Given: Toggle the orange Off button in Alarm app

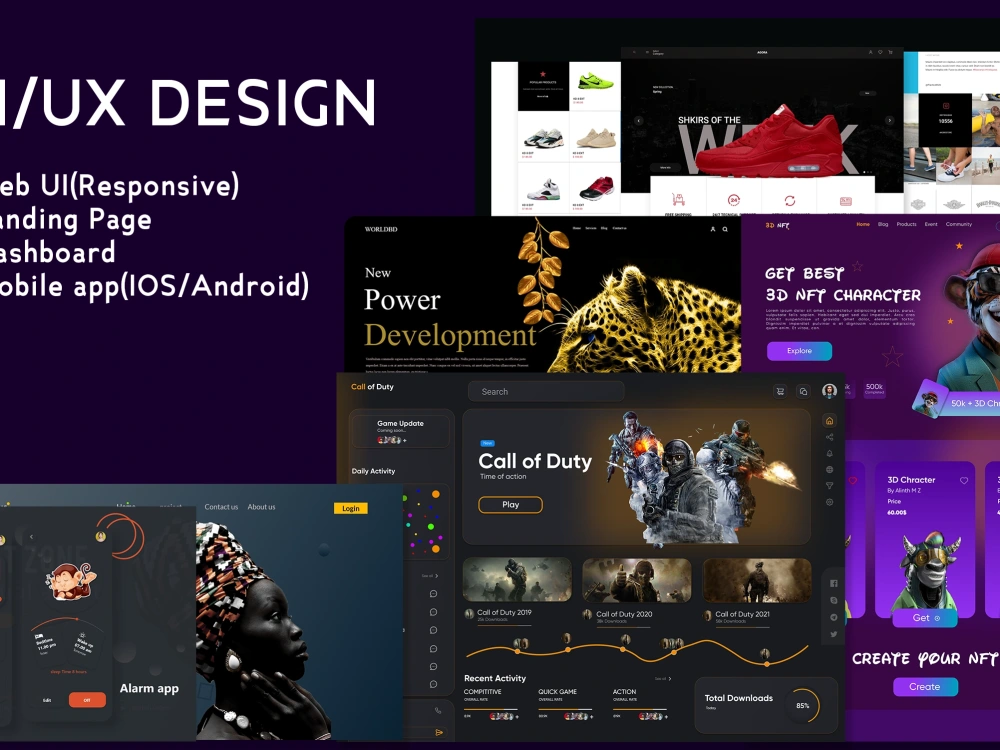Looking at the screenshot, I should [x=87, y=700].
